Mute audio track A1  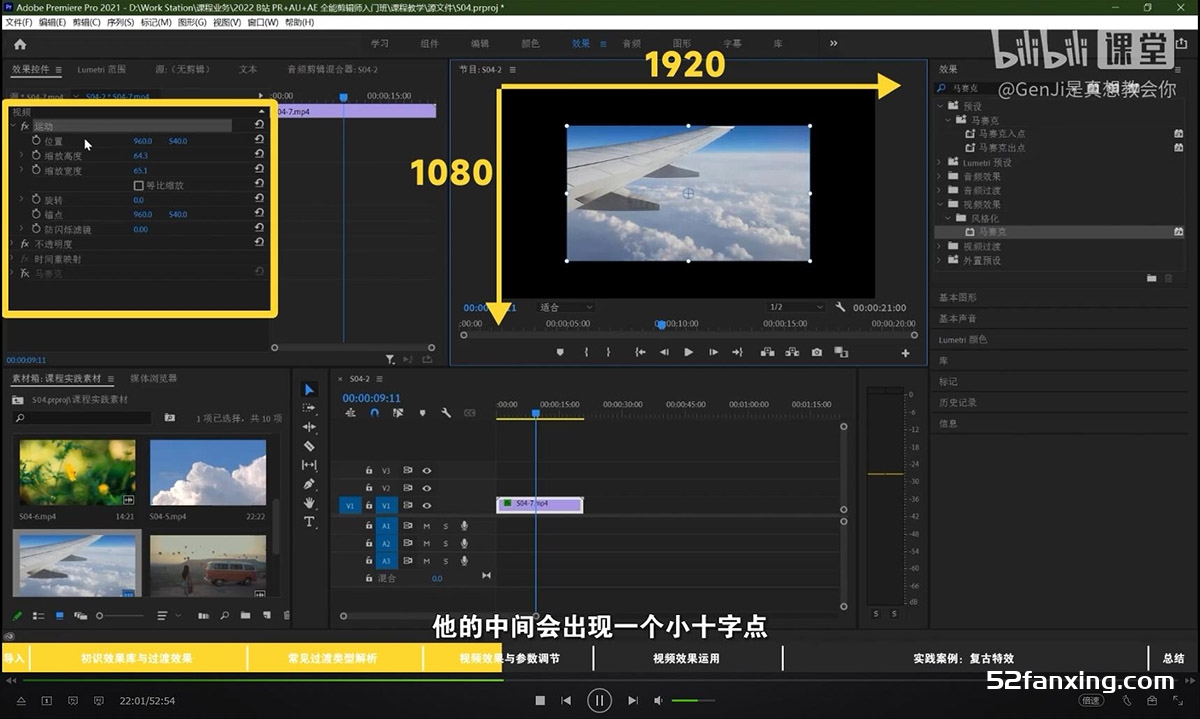click(427, 526)
